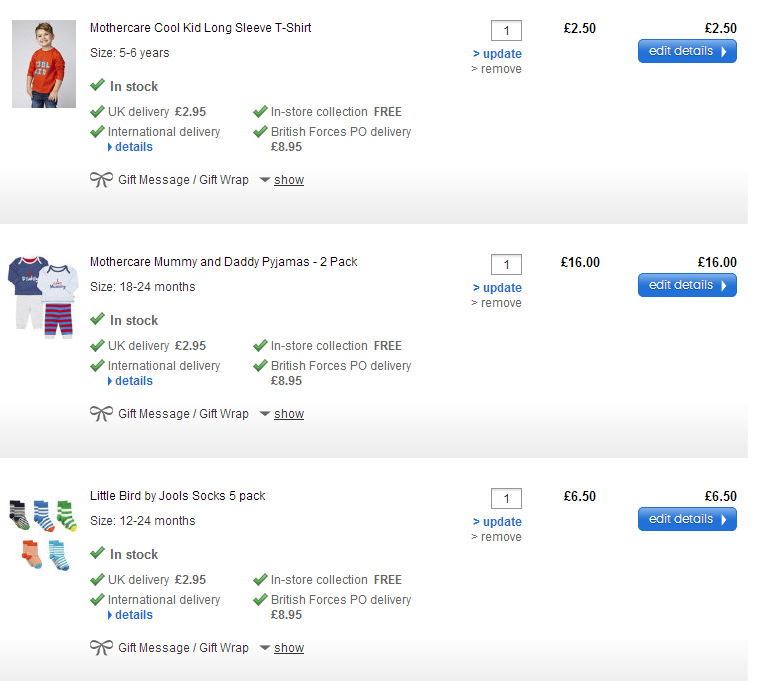Click green In stock checkmark for Cool Kid T-Shirt

pyautogui.click(x=97, y=86)
